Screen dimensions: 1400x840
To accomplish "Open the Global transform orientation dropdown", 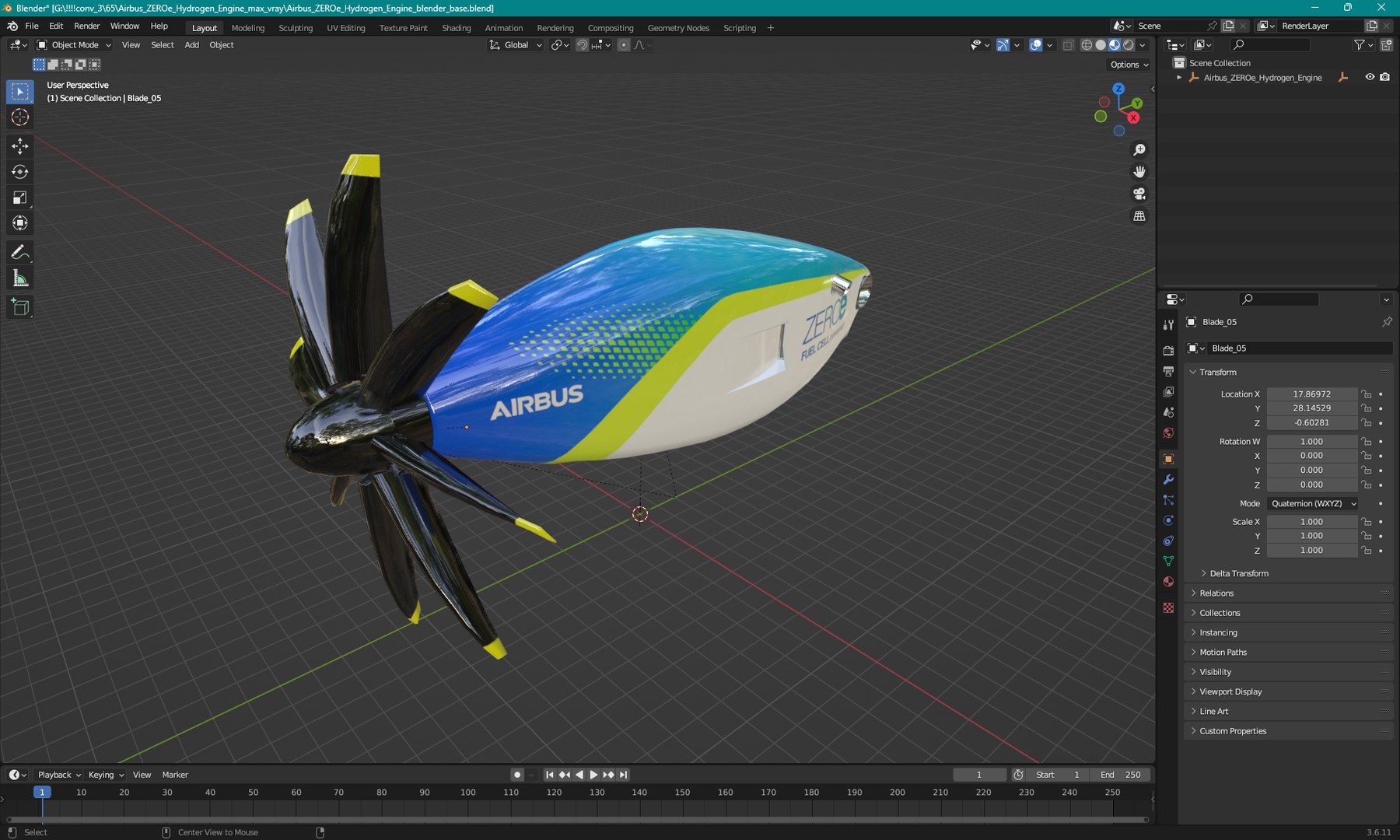I will pyautogui.click(x=515, y=45).
